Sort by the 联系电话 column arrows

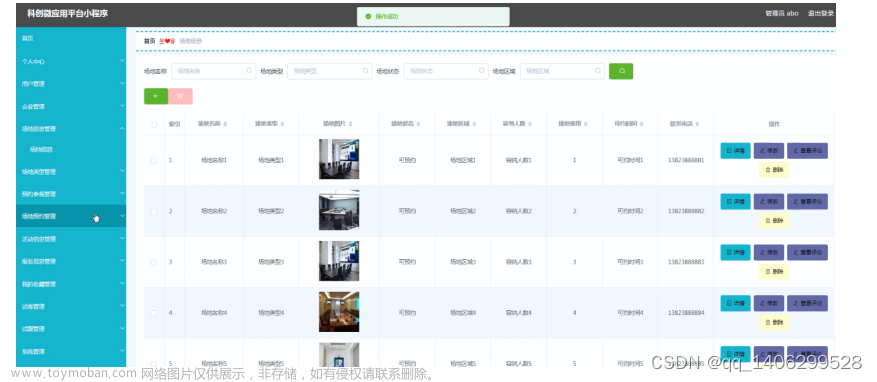(697, 124)
